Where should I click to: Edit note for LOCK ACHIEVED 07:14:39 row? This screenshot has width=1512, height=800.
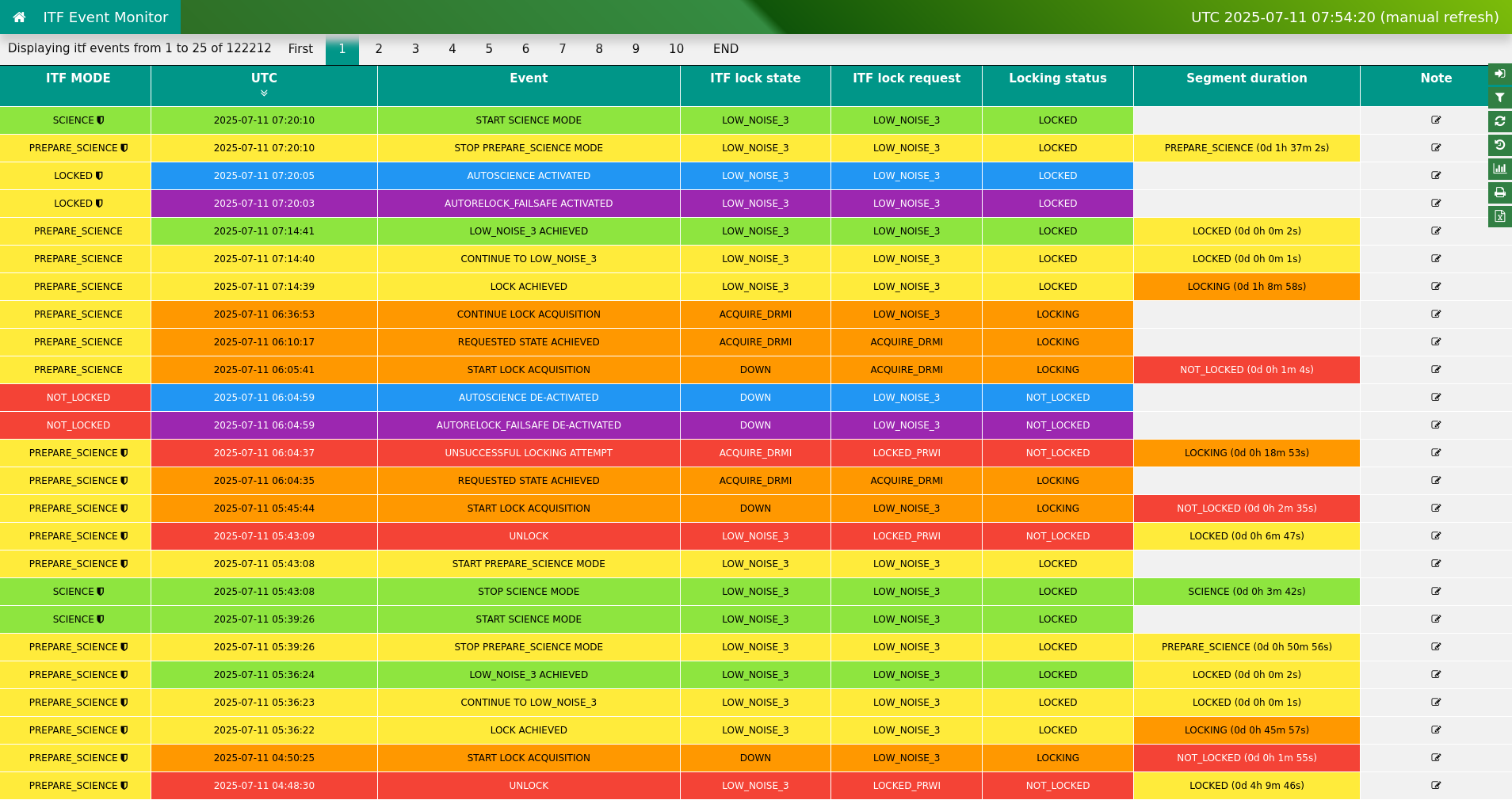coord(1436,287)
